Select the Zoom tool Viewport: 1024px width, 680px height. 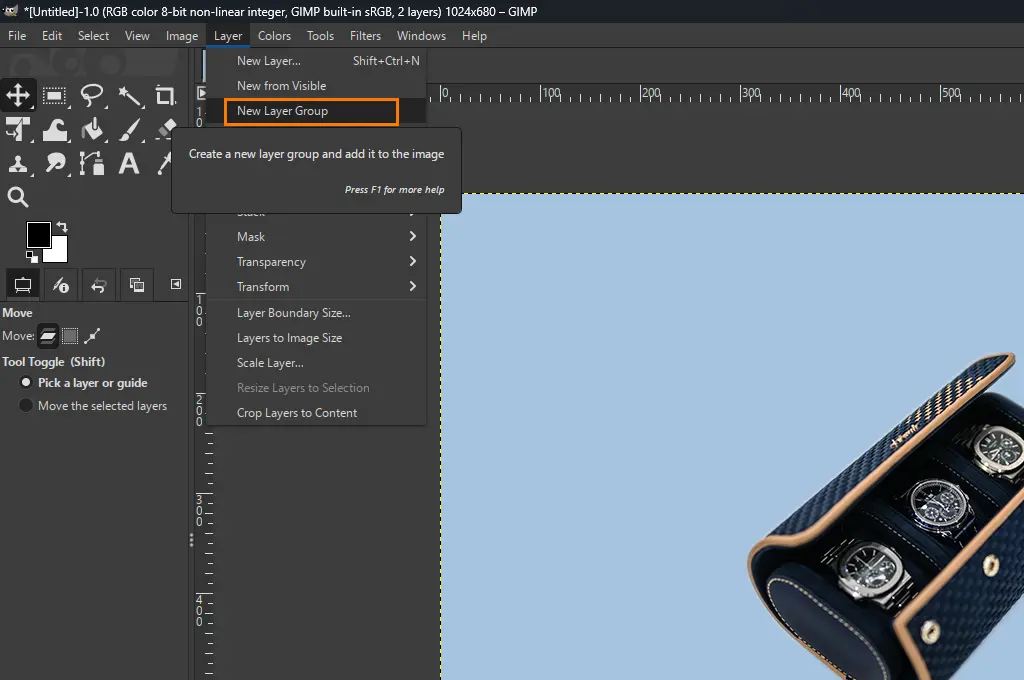coord(17,196)
